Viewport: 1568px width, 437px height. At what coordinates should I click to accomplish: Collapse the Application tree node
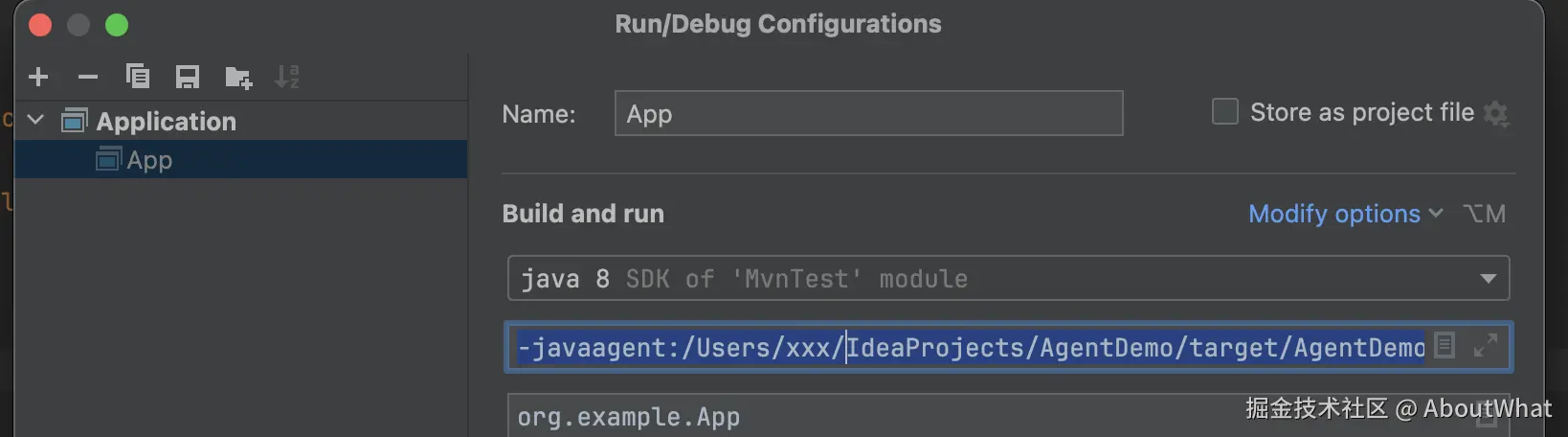pyautogui.click(x=36, y=121)
